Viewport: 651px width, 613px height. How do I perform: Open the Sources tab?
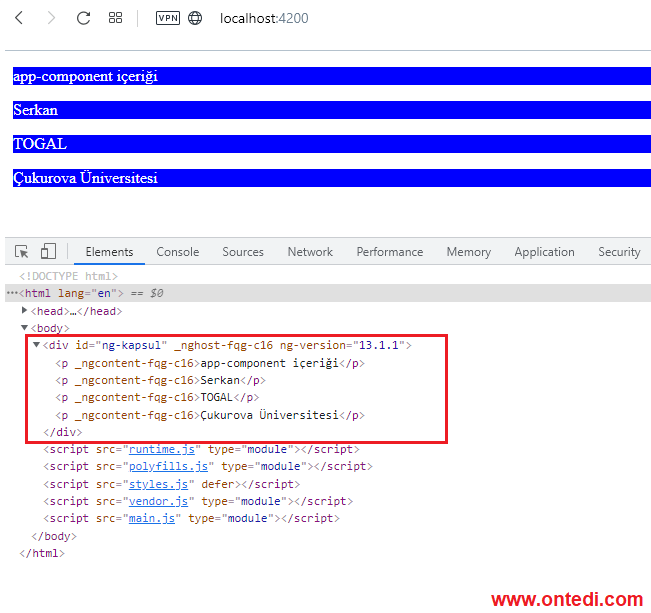point(243,252)
